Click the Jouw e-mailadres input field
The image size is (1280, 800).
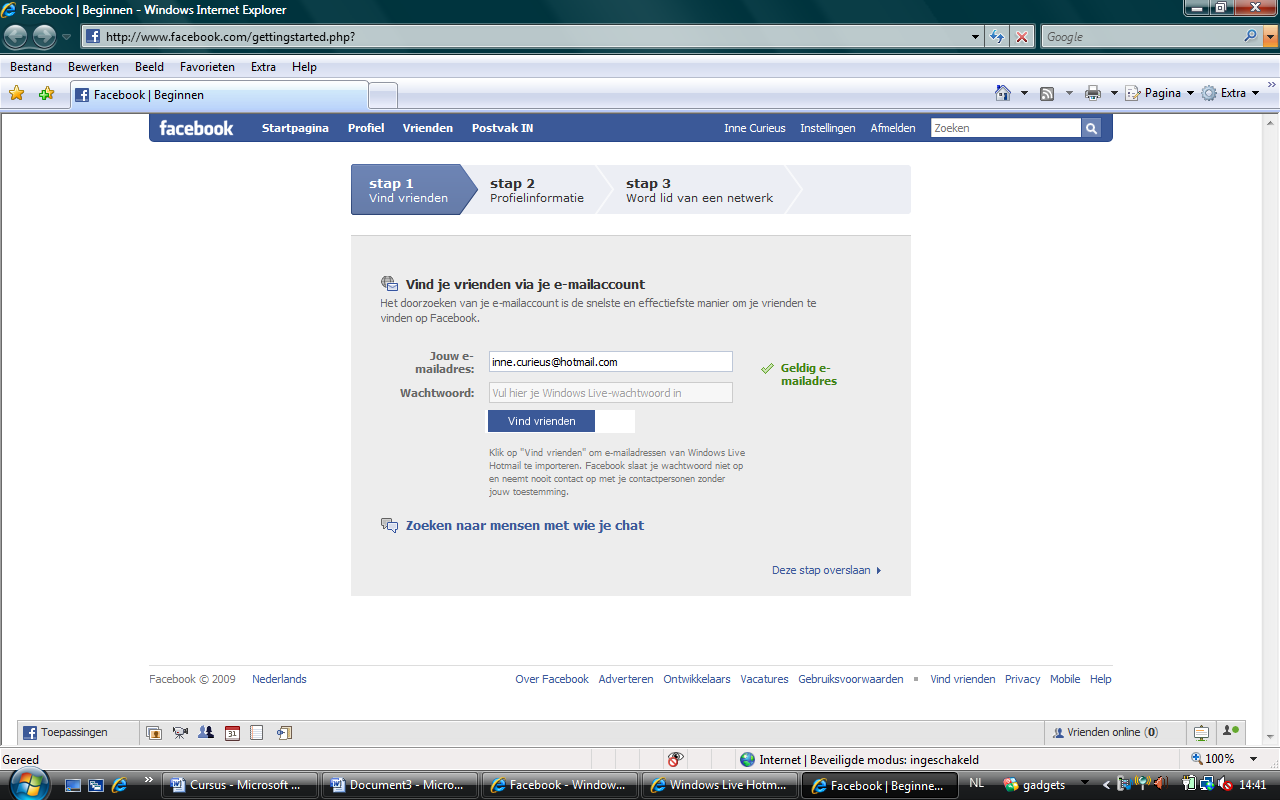pos(610,362)
